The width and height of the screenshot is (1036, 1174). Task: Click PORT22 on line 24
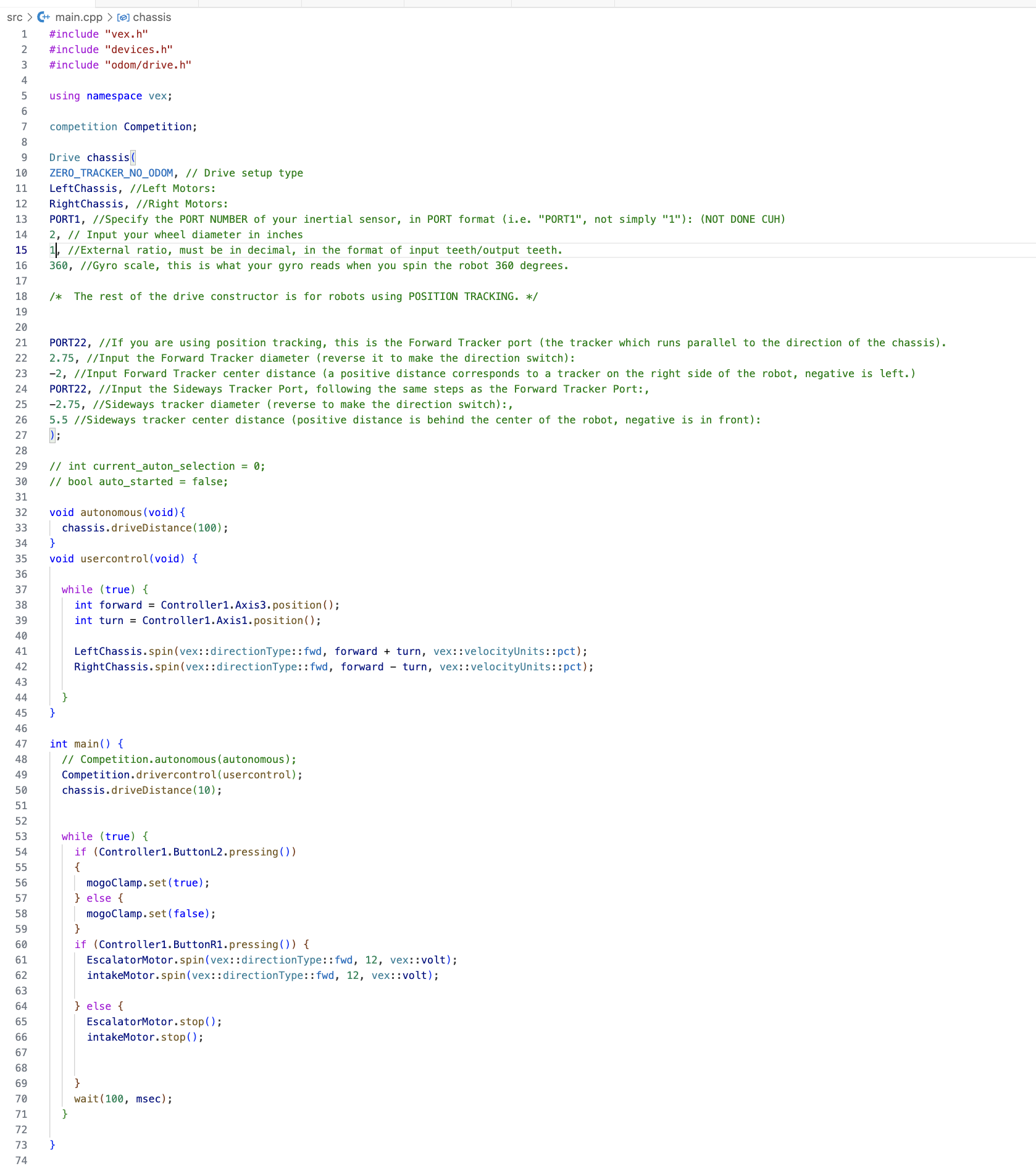(x=68, y=389)
